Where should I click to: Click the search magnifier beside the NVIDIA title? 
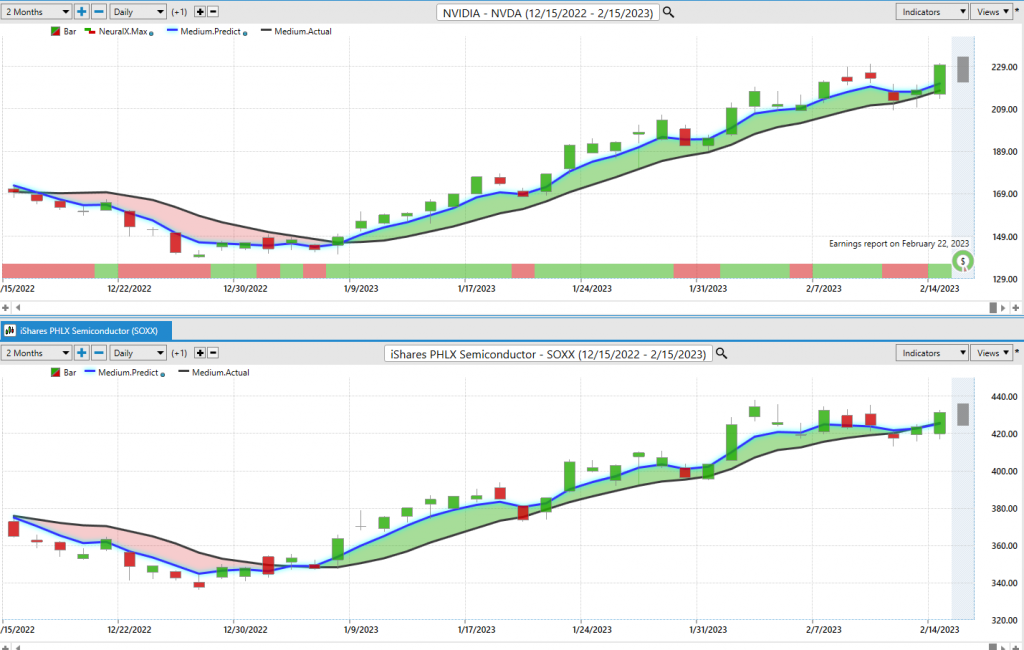668,12
